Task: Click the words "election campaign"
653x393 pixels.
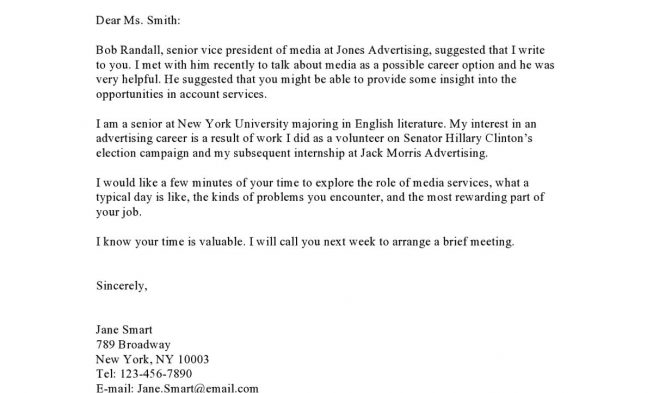Action: point(142,154)
